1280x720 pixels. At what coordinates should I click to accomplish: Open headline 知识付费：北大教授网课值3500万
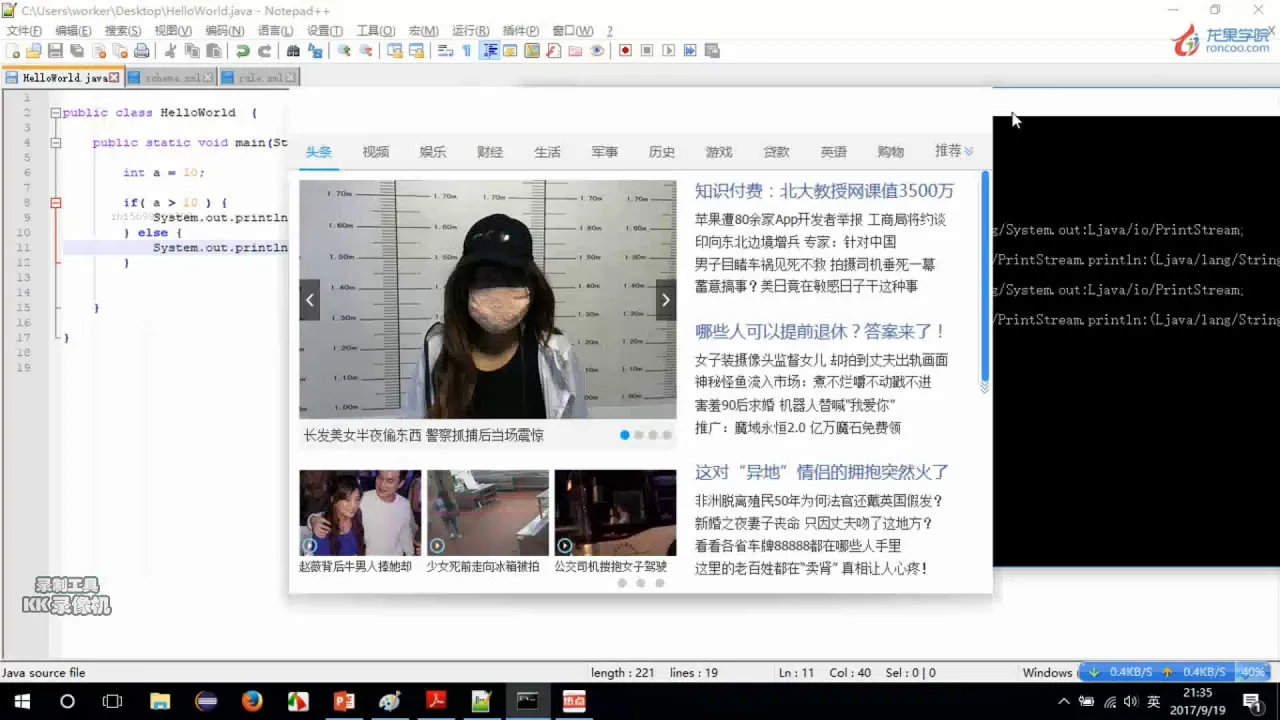click(824, 191)
